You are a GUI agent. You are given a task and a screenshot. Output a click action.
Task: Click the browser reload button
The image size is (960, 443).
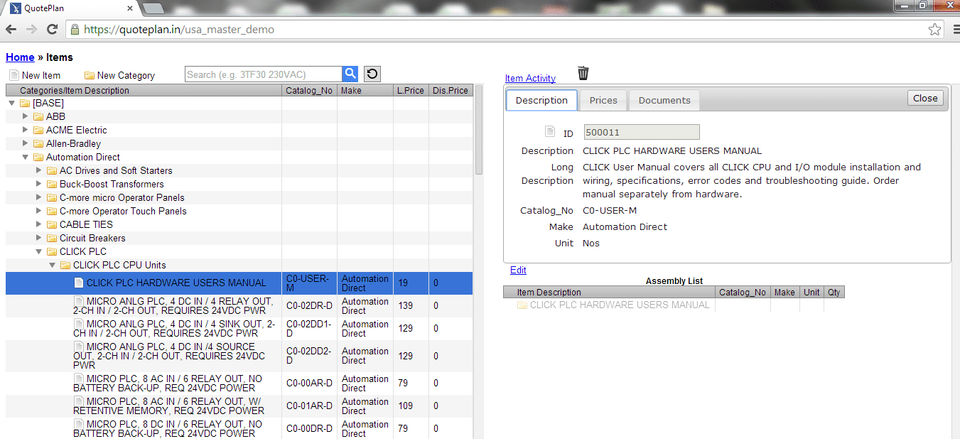(x=53, y=29)
